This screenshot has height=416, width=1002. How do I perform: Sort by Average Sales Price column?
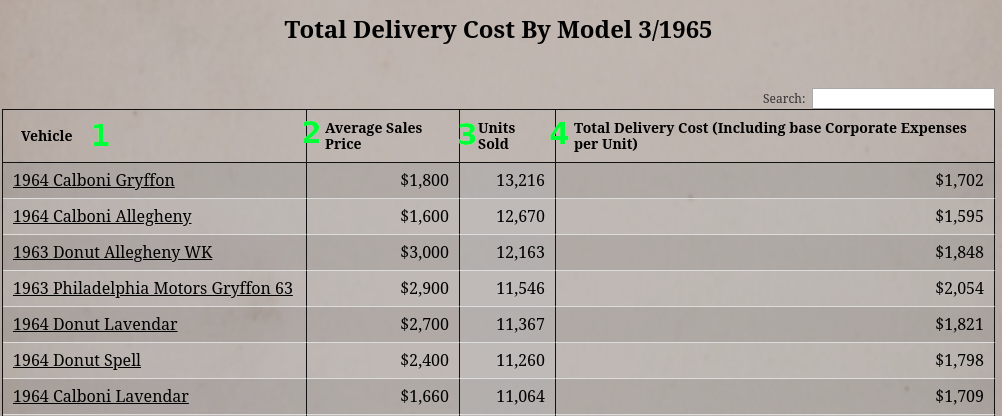373,136
